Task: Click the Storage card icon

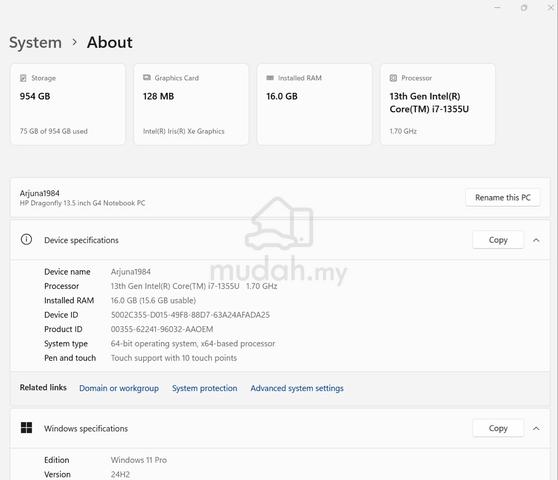Action: coord(23,78)
